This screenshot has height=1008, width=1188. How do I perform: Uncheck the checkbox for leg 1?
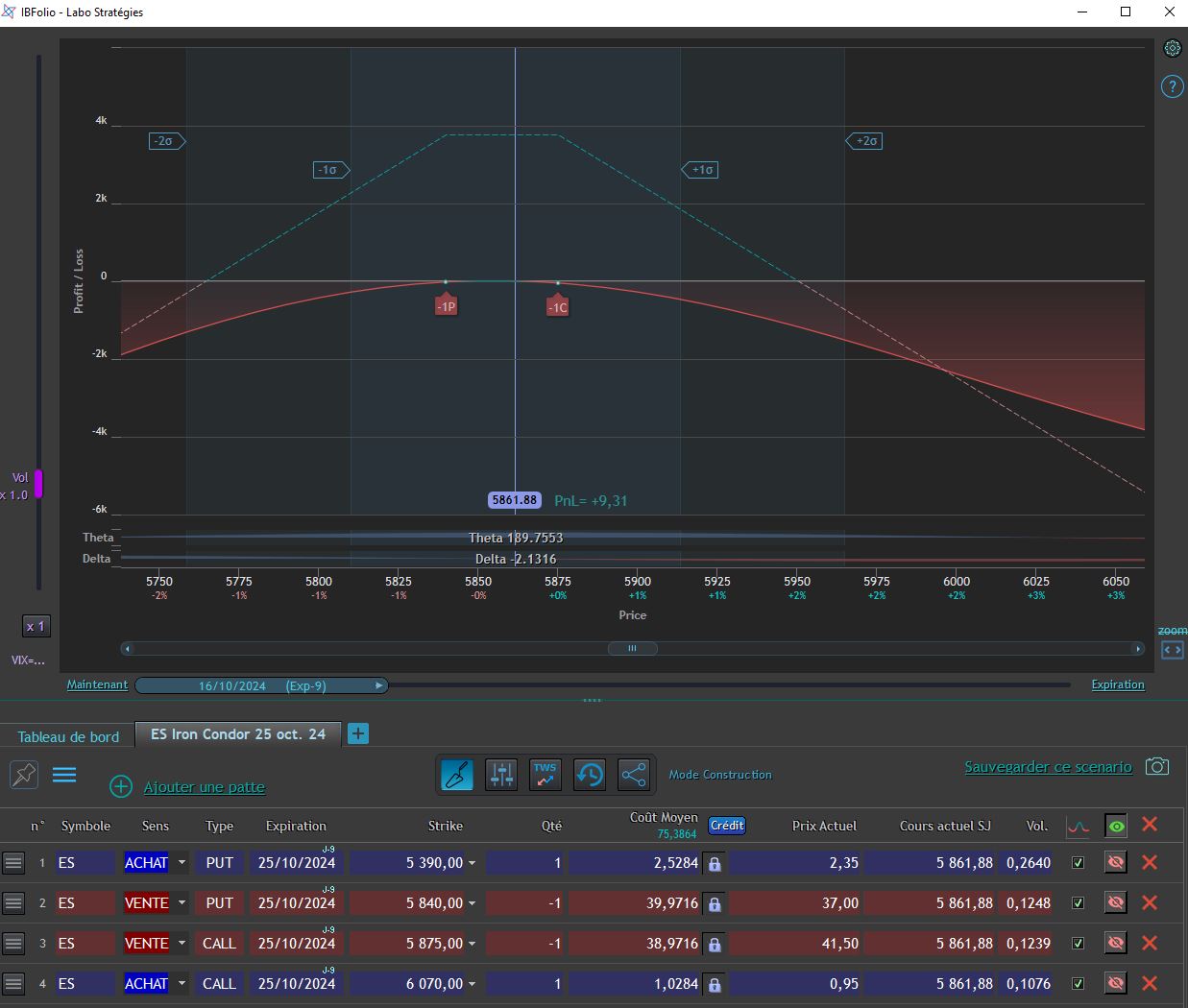click(x=1078, y=863)
